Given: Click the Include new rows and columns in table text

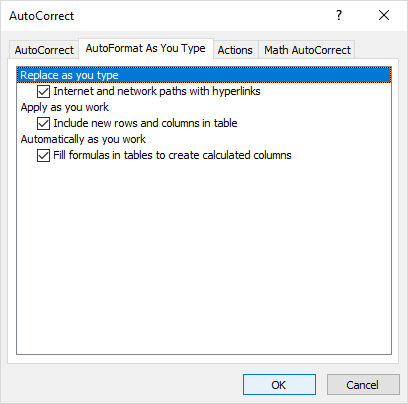Looking at the screenshot, I should point(145,123).
